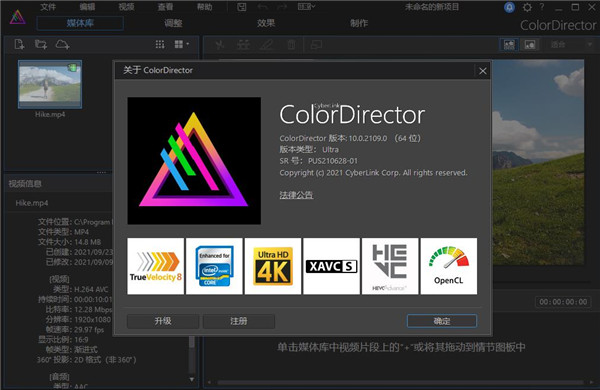Click the 版本类型: Ultra text in dialog

[309, 150]
